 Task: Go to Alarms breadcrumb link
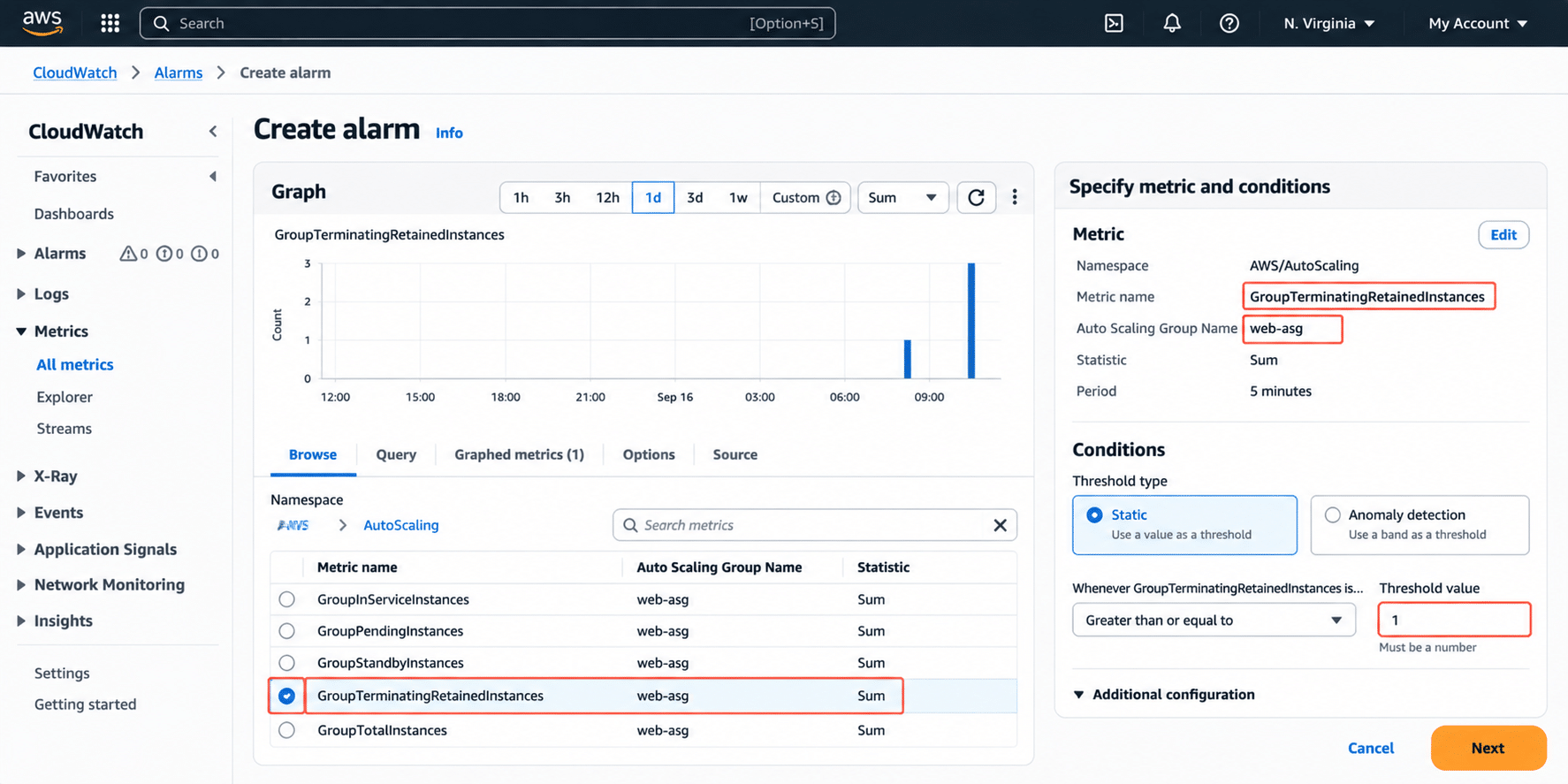[x=179, y=72]
